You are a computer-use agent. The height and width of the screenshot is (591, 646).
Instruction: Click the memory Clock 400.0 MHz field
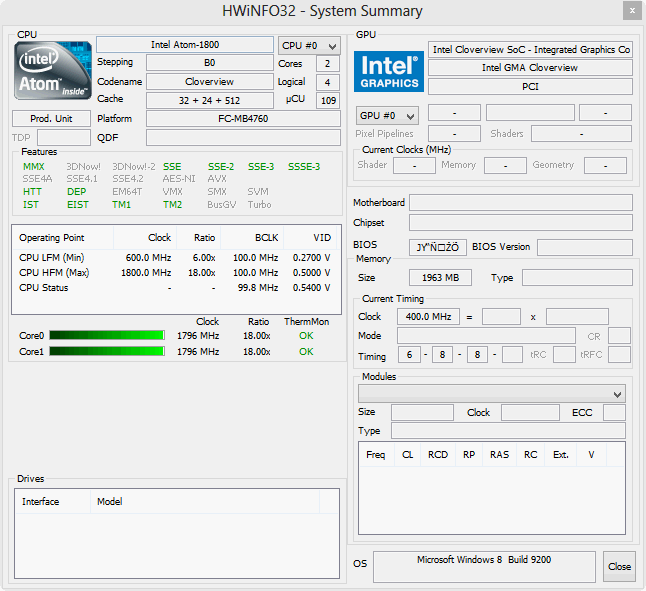(428, 317)
